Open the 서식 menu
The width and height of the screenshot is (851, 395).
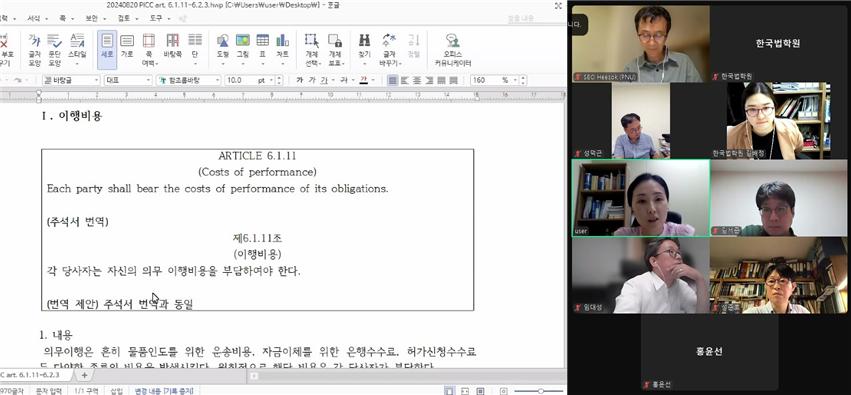pyautogui.click(x=34, y=18)
